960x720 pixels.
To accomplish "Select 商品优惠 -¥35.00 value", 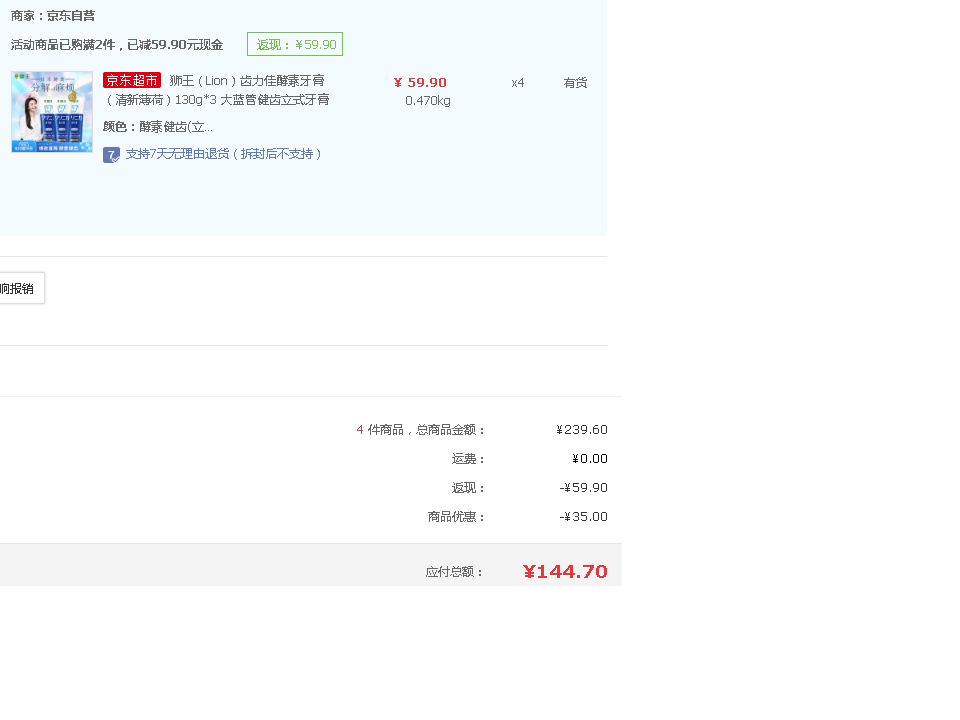I will (583, 517).
